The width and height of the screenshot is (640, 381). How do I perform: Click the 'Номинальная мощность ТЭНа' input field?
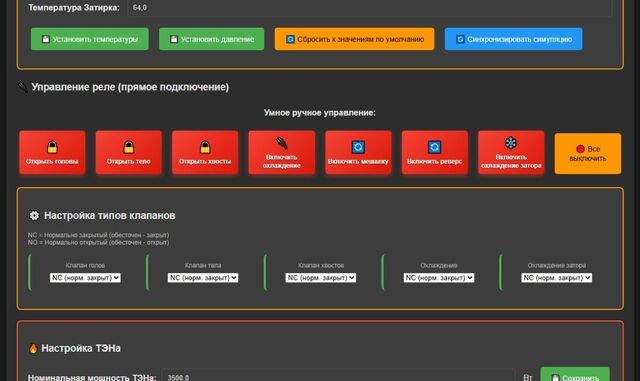click(338, 376)
